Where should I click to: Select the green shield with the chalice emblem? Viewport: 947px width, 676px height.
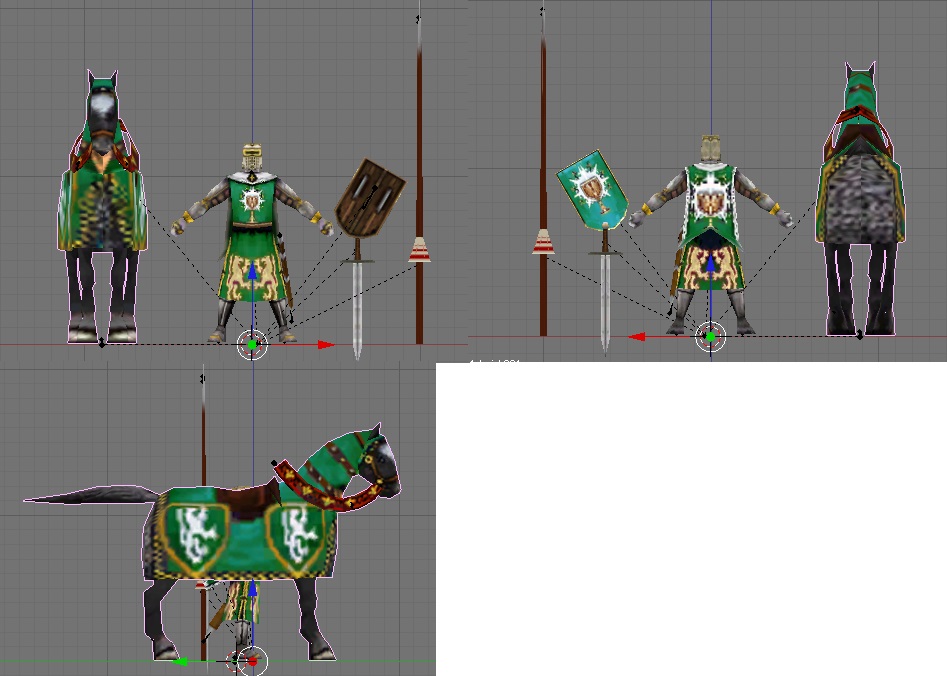pyautogui.click(x=592, y=190)
